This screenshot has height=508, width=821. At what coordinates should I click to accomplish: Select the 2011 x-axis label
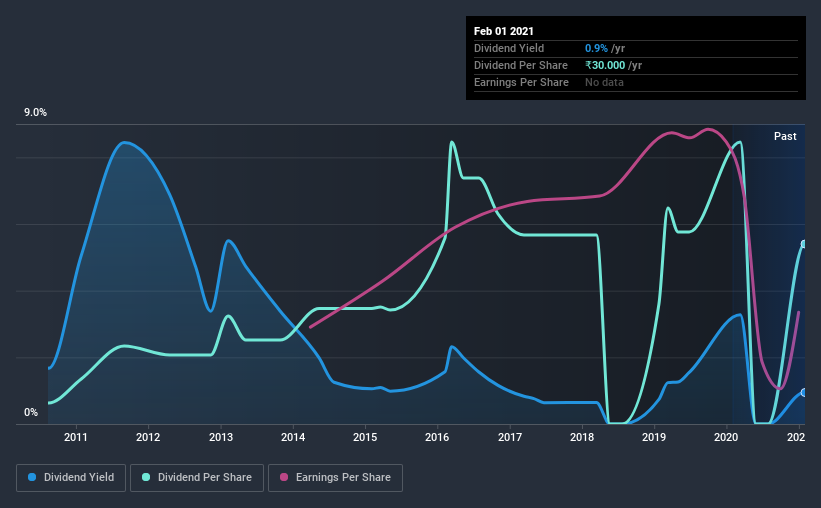76,437
